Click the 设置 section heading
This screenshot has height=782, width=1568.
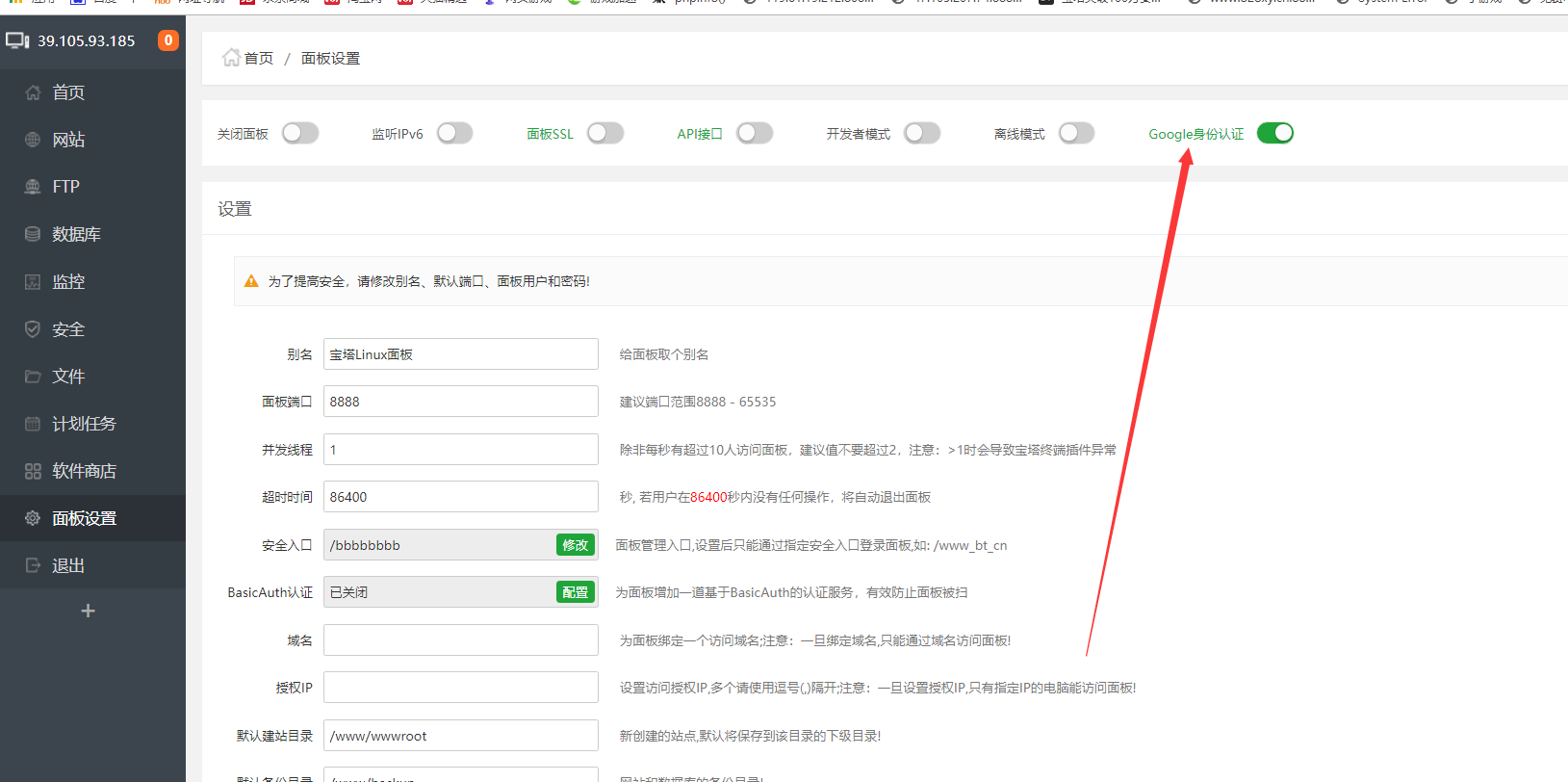point(235,209)
